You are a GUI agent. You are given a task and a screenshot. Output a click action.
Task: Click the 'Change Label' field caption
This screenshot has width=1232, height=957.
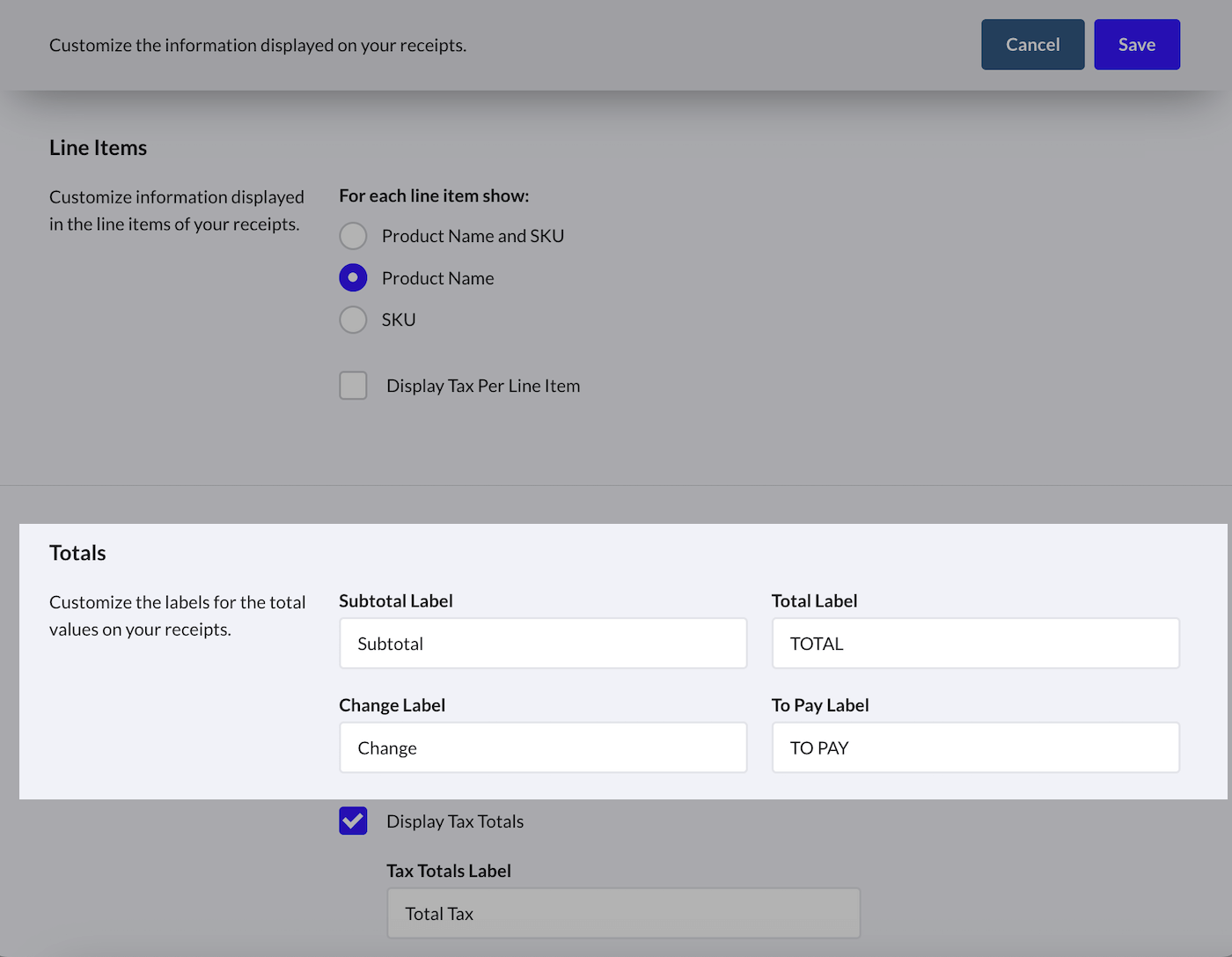[x=392, y=706]
